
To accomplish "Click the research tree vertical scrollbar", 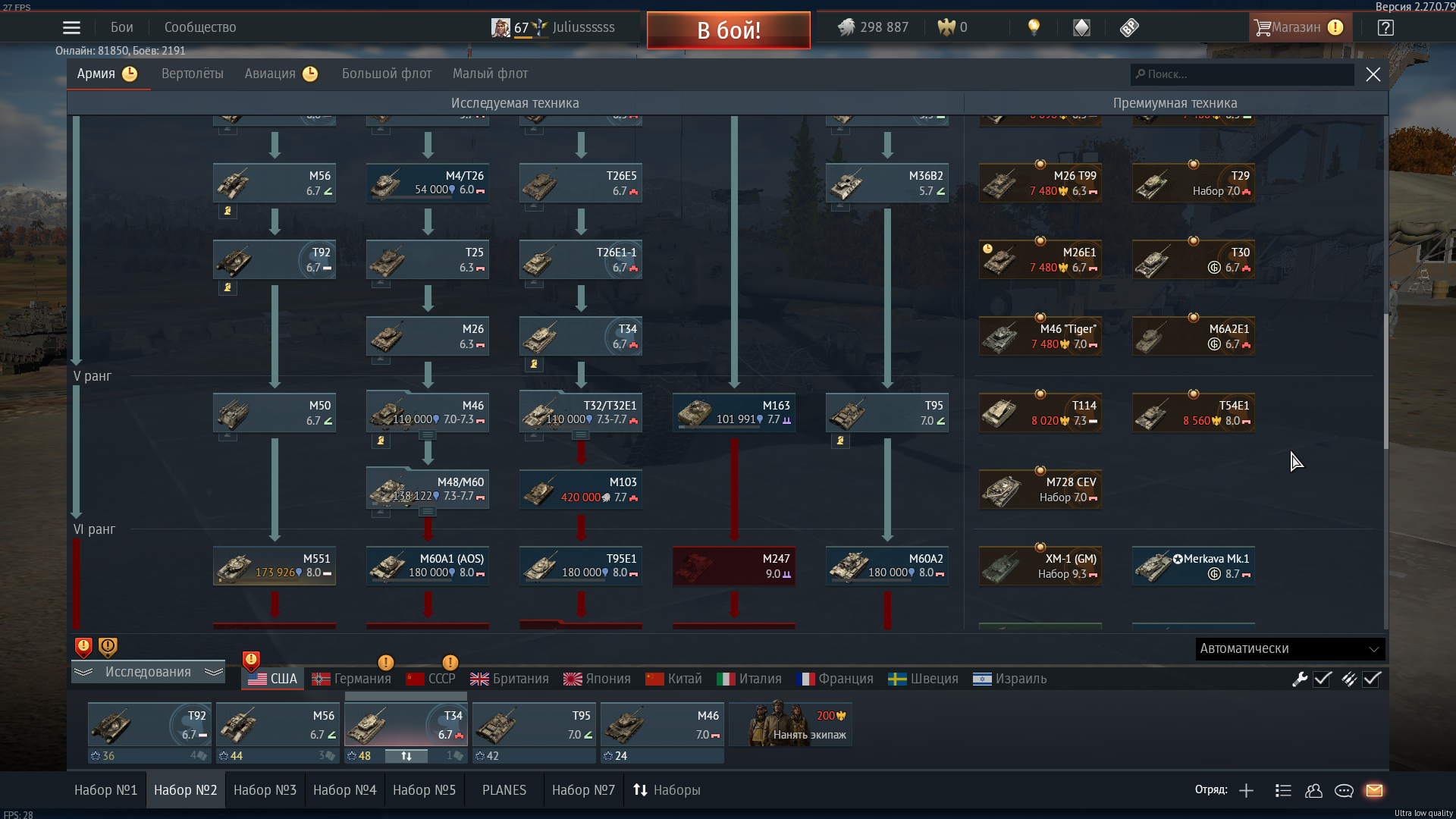I will click(x=1385, y=381).
